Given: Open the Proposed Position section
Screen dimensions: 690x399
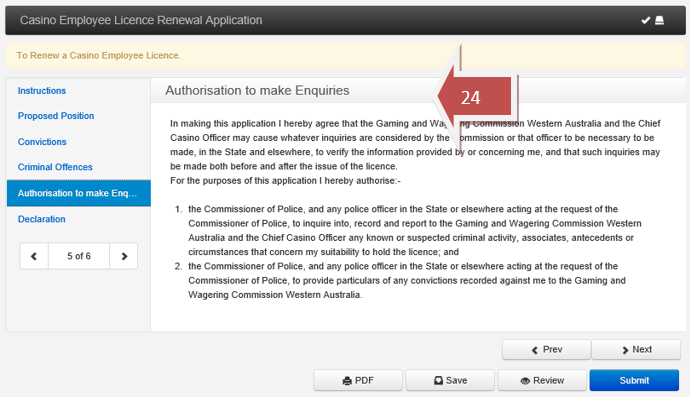Looking at the screenshot, I should coord(56,116).
